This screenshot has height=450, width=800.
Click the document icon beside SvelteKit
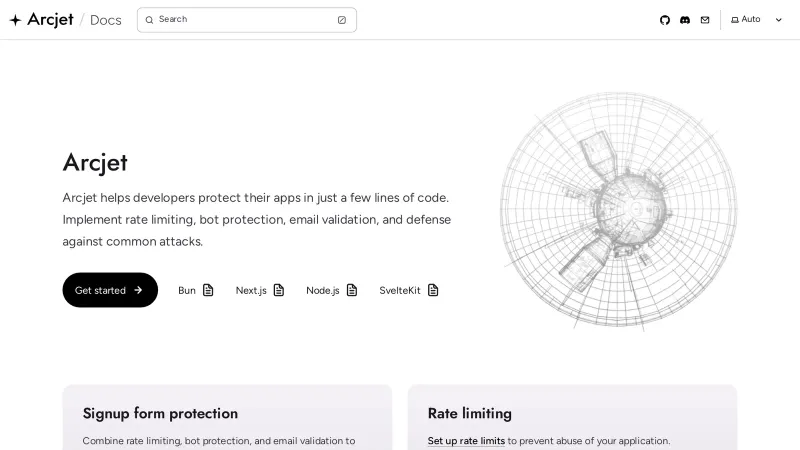click(433, 290)
